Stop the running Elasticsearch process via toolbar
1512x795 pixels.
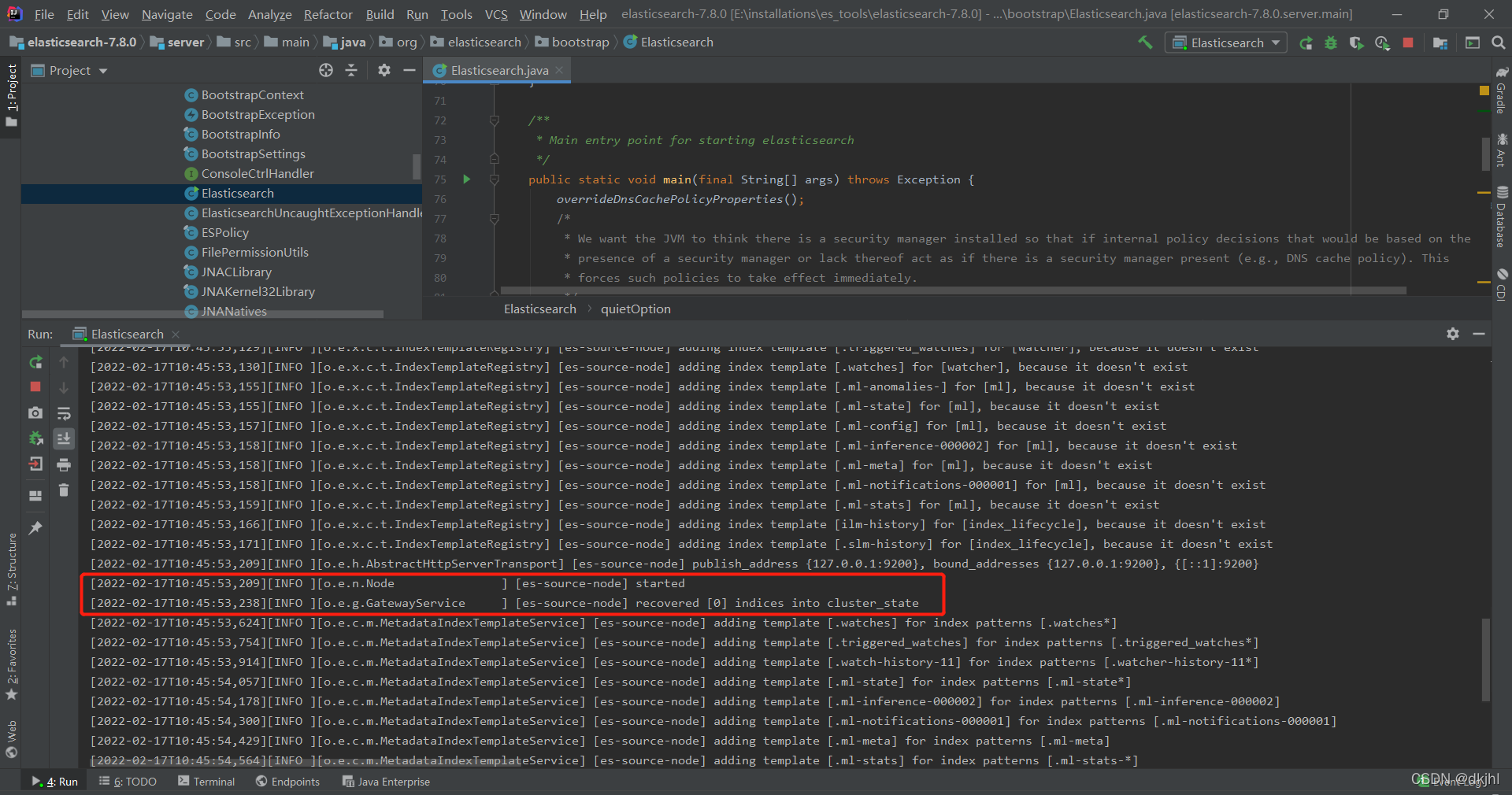(x=1408, y=43)
